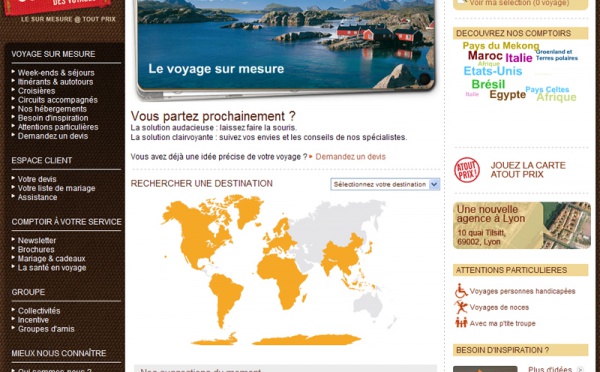The image size is (600, 372).
Task: Open Voyages personnes handicapées link
Action: [x=522, y=291]
